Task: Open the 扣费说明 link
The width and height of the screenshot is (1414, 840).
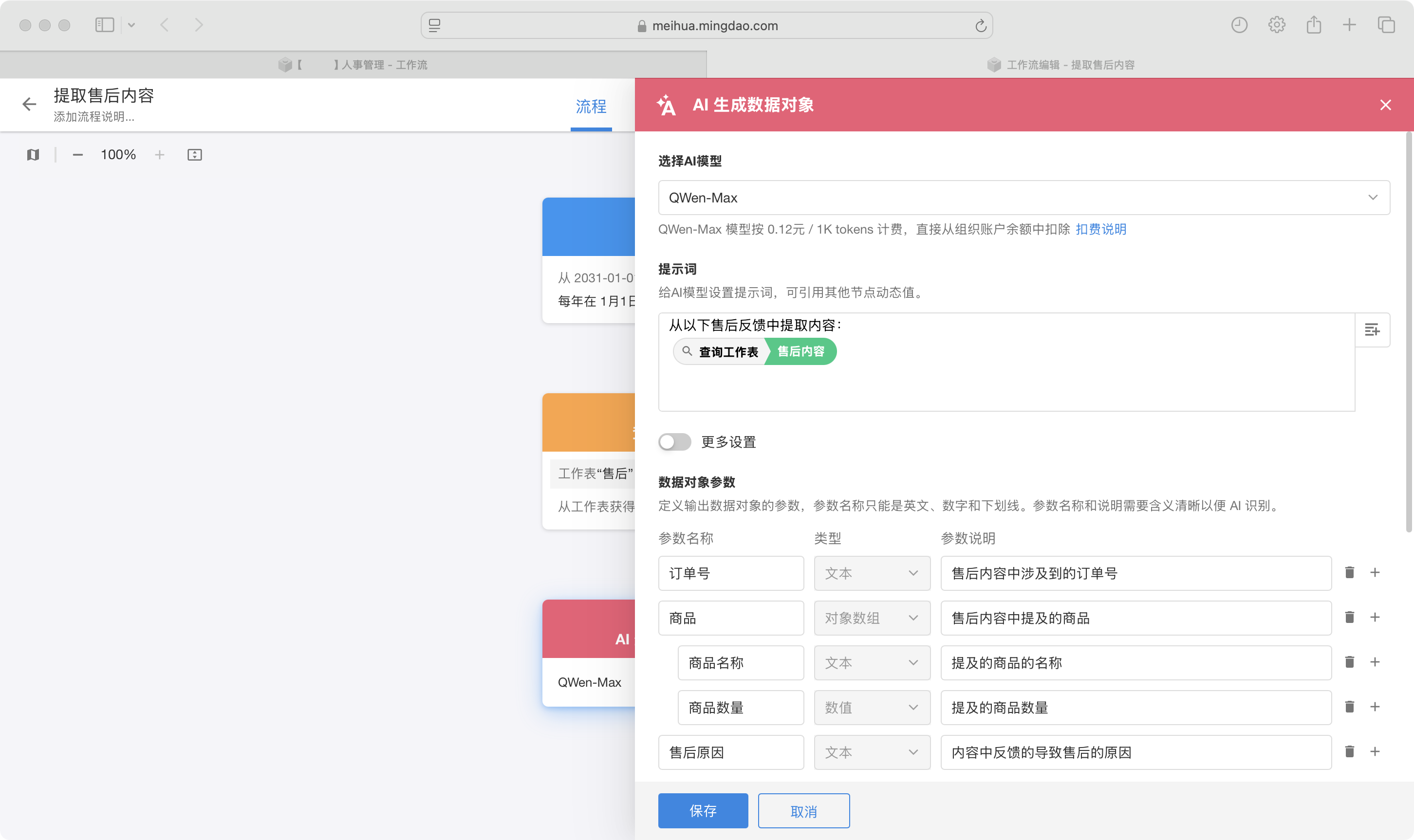Action: pos(1100,229)
